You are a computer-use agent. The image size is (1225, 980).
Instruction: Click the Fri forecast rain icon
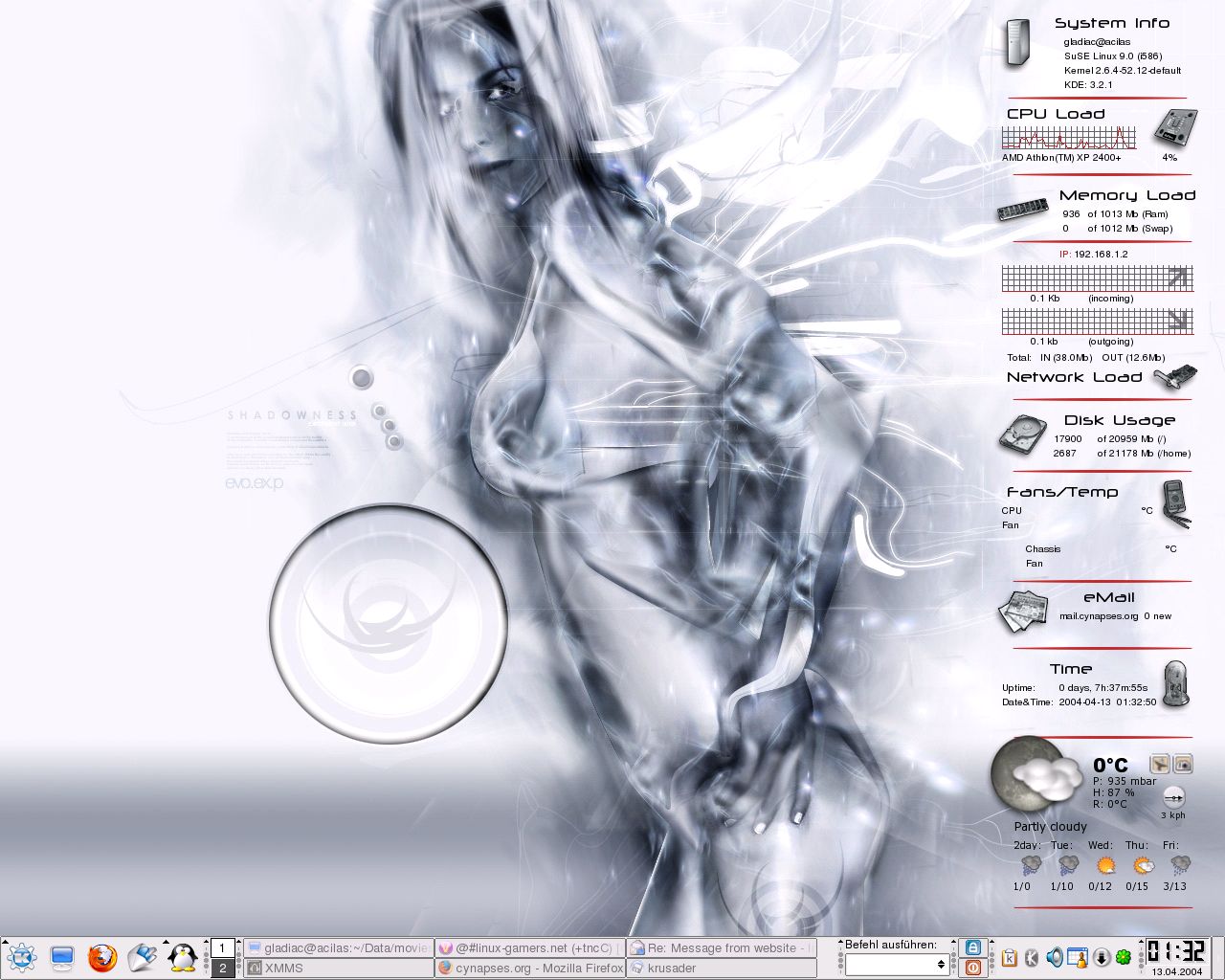tap(1180, 866)
